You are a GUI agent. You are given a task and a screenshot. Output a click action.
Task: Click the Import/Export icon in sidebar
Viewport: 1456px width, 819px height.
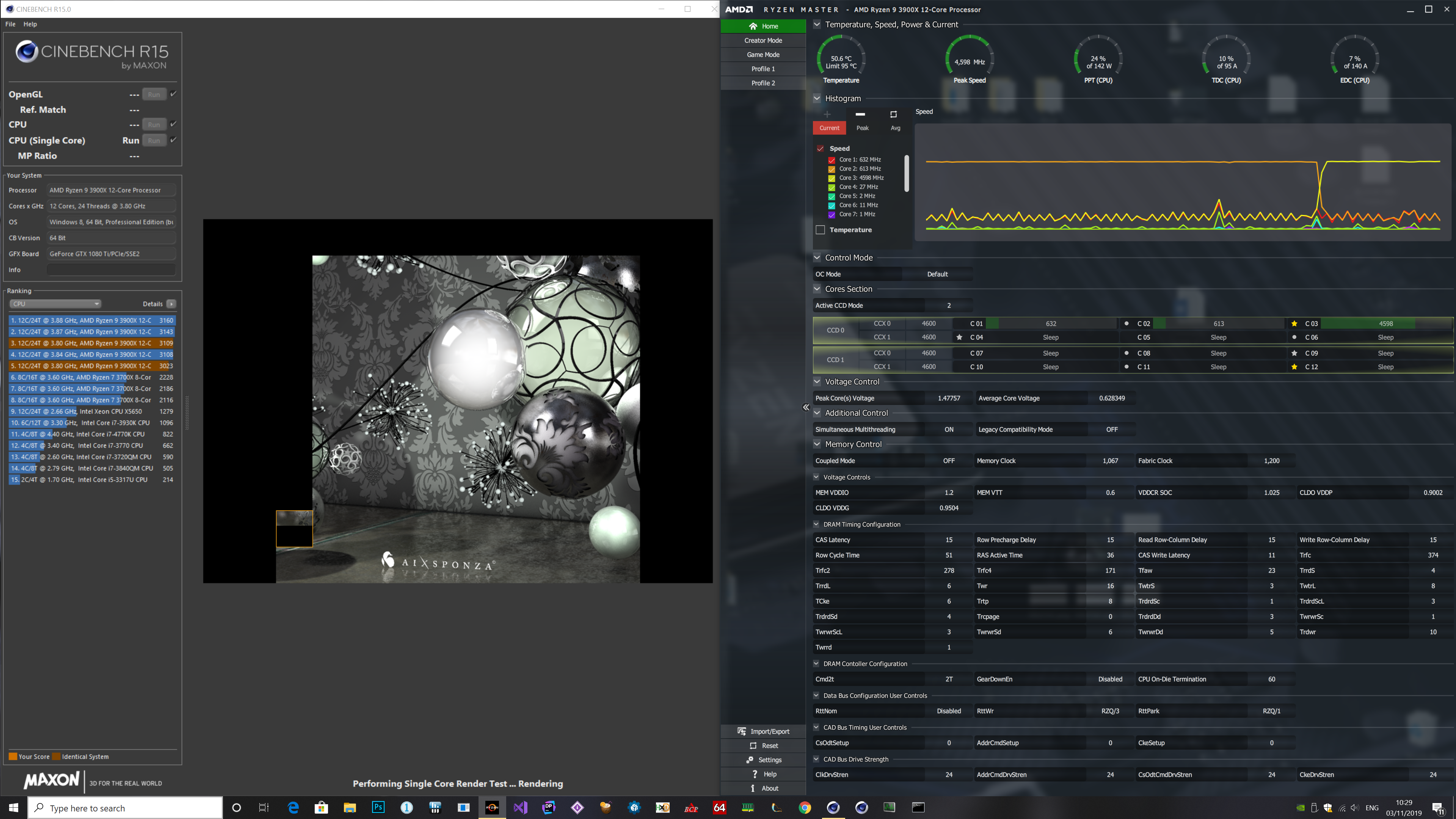tap(742, 731)
